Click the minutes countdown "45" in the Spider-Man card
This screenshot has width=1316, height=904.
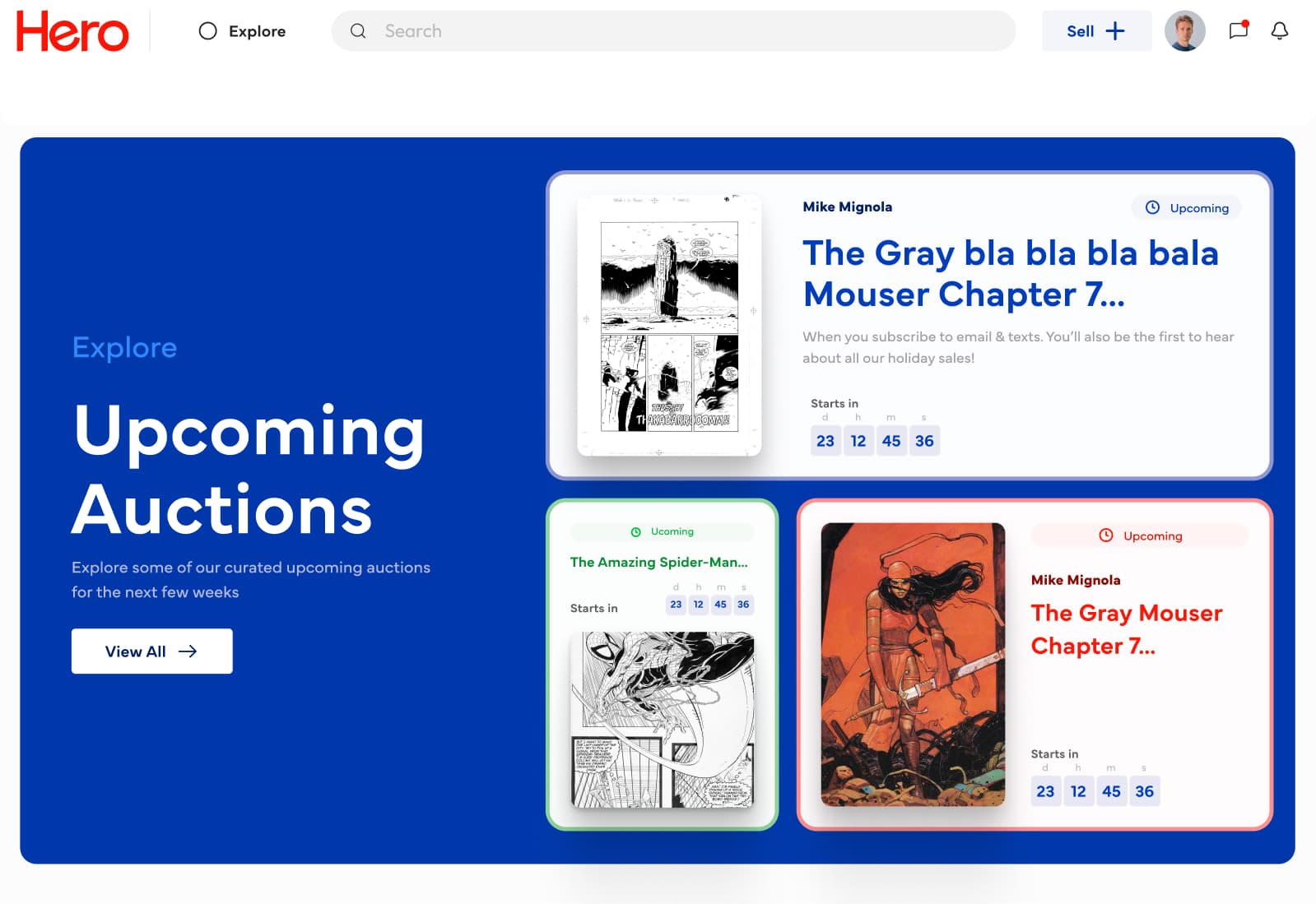tap(721, 605)
